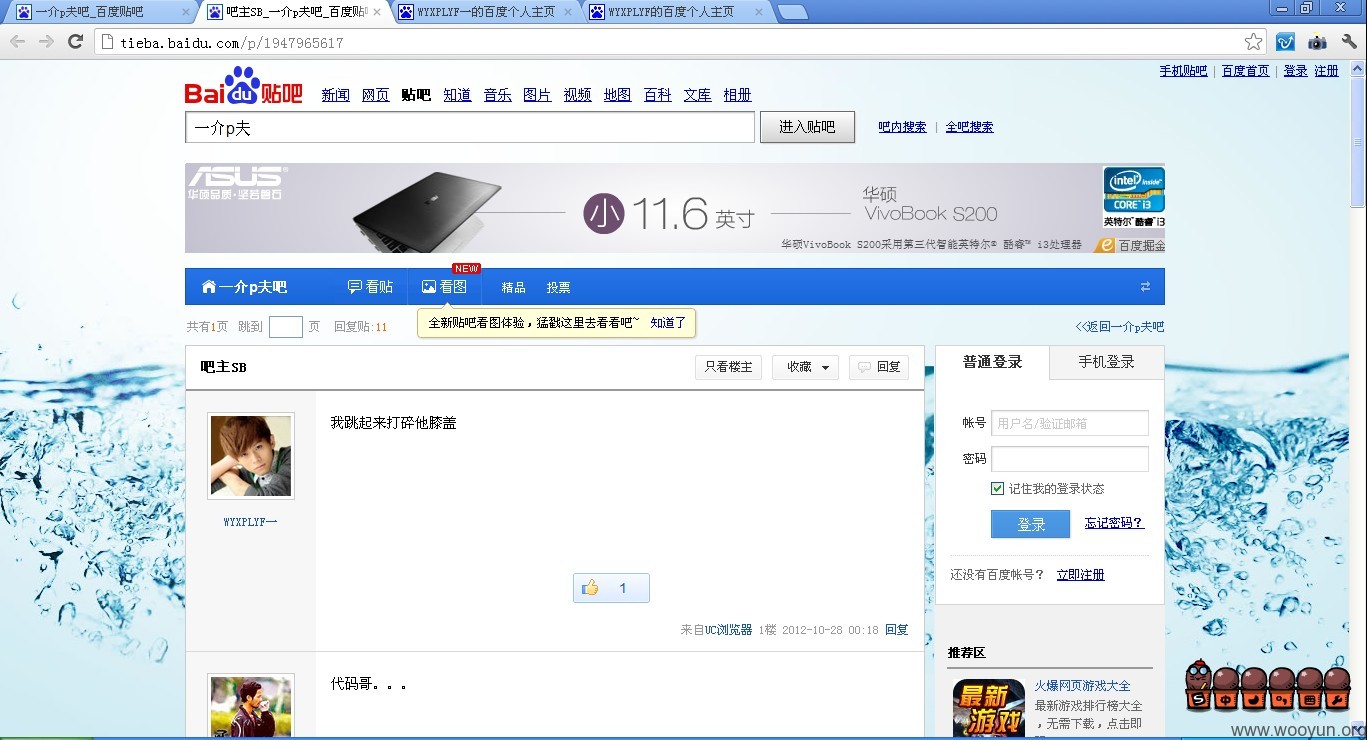Click the browser forward arrow

(x=46, y=42)
